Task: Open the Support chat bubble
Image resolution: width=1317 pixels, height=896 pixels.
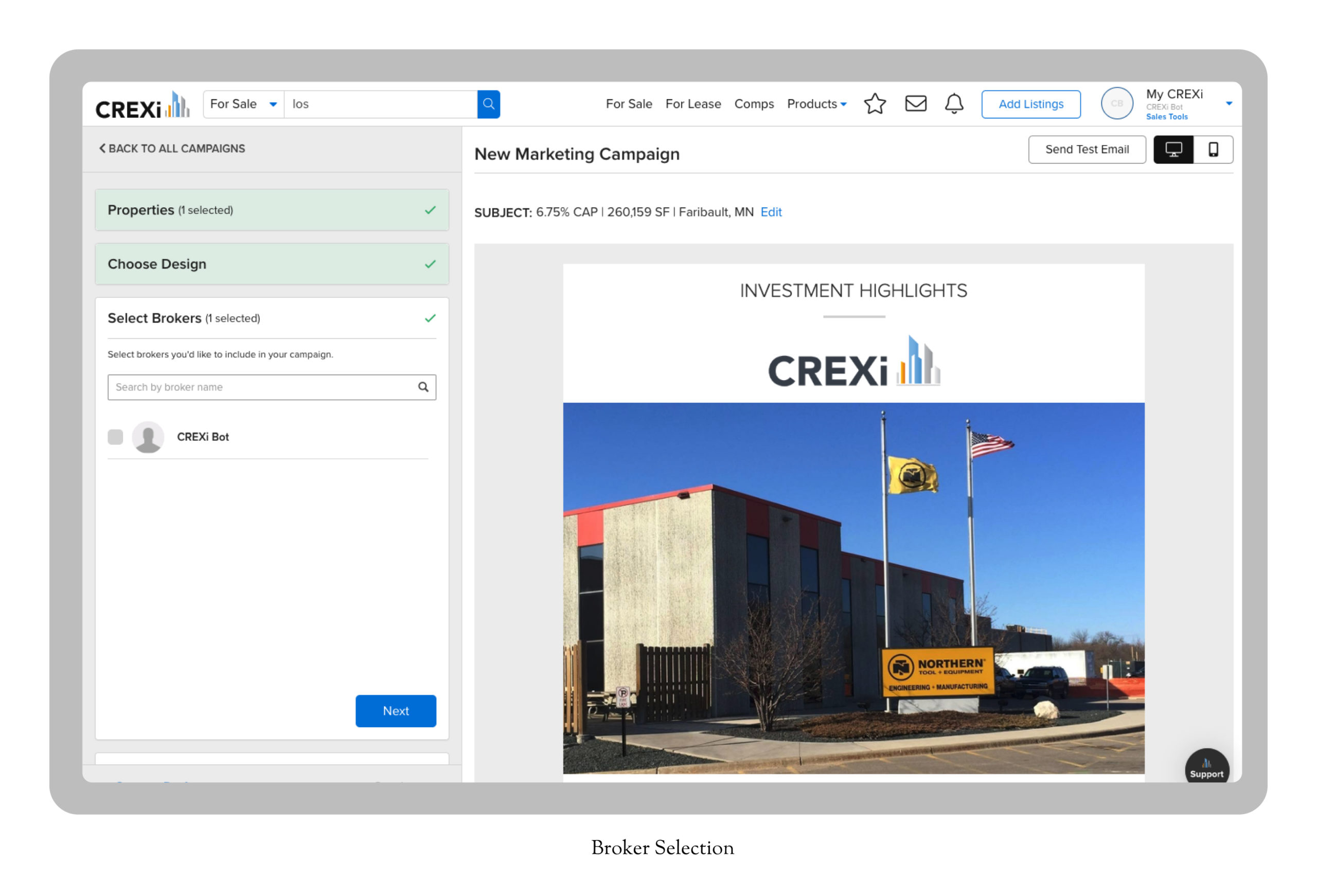Action: [1206, 767]
